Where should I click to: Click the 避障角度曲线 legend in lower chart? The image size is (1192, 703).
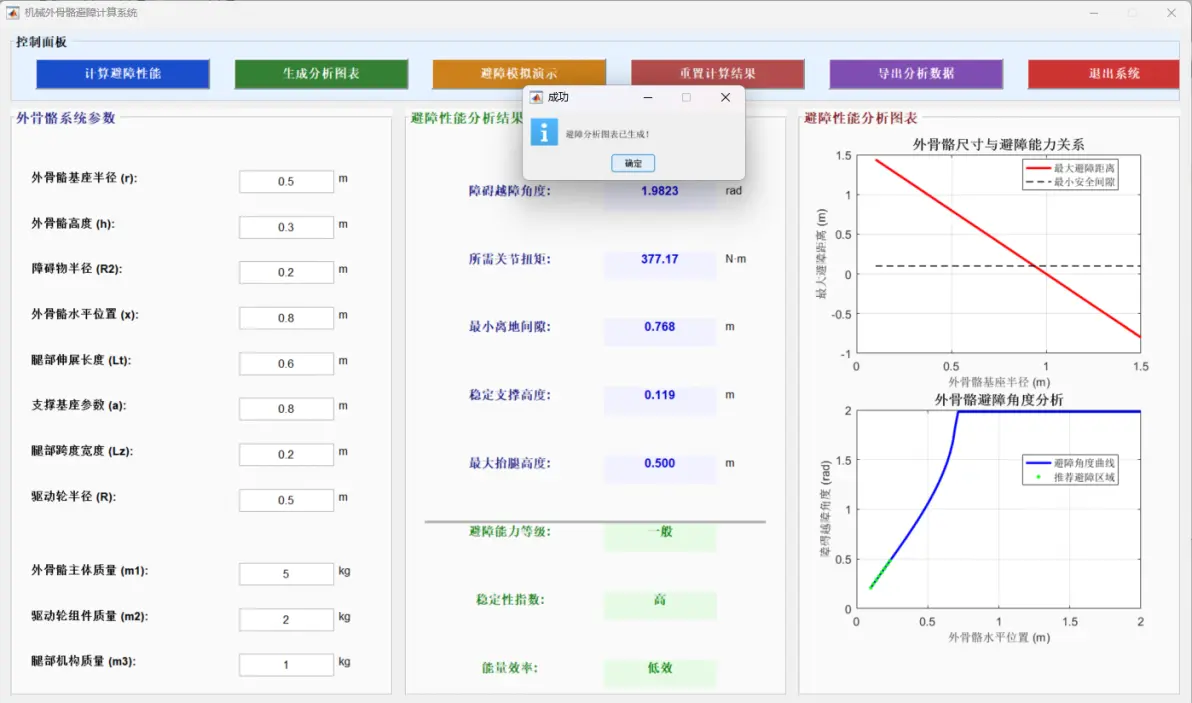[1070, 463]
